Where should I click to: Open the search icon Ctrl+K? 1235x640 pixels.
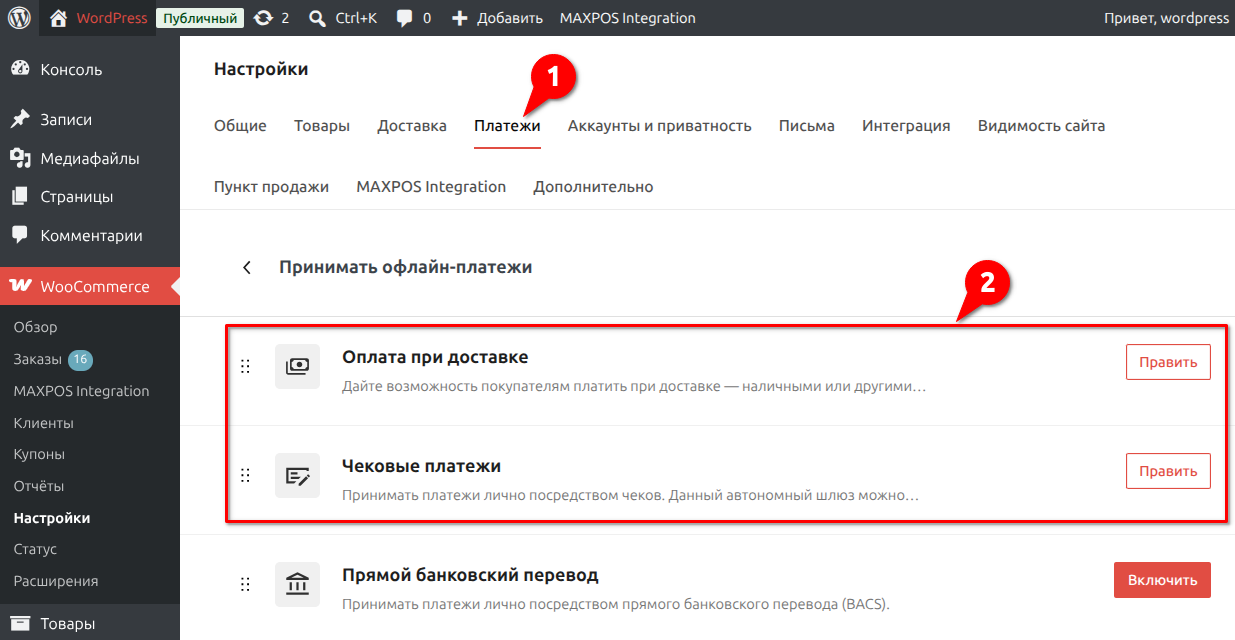[x=318, y=18]
